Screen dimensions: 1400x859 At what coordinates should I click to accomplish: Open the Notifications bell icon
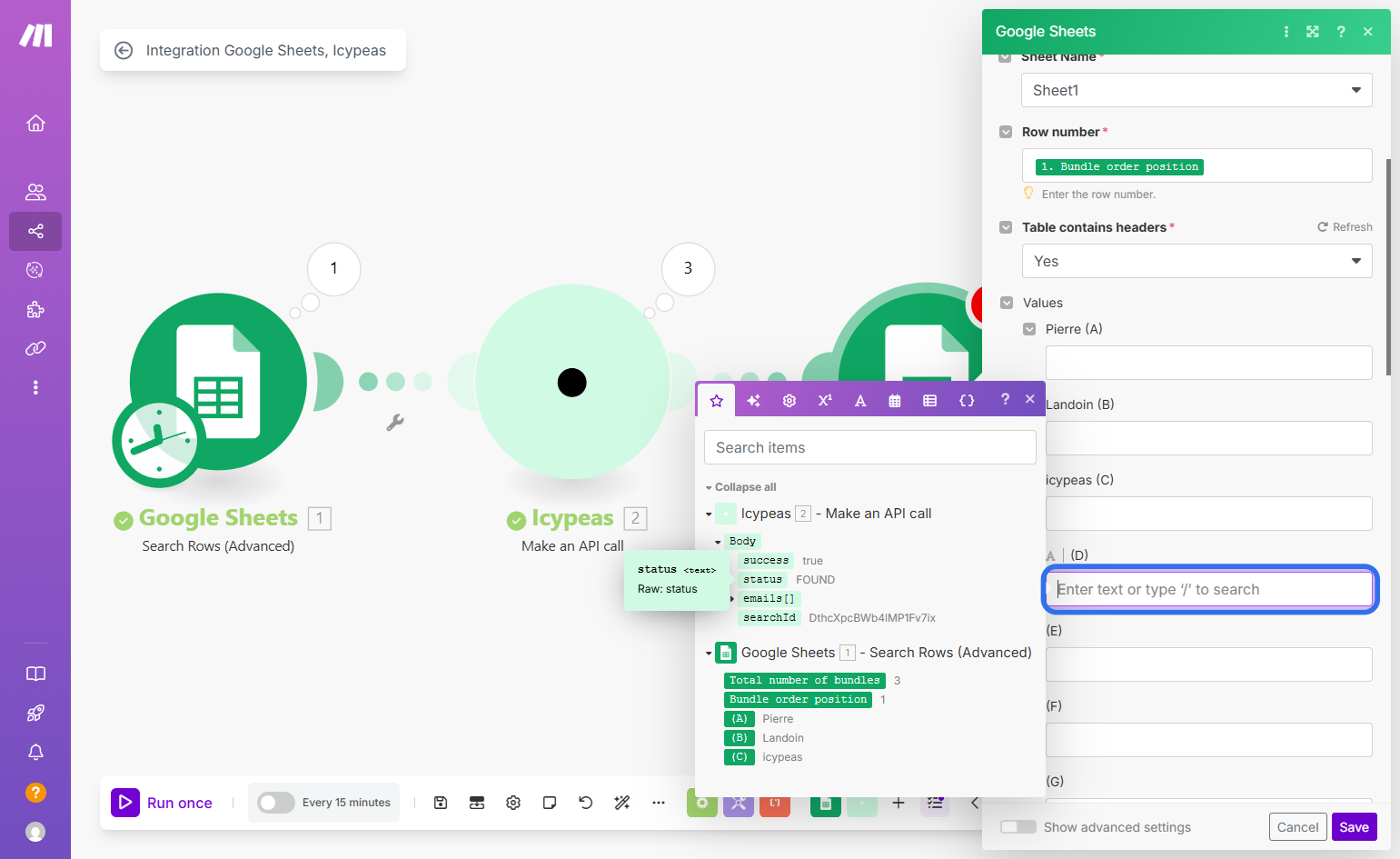coord(35,752)
